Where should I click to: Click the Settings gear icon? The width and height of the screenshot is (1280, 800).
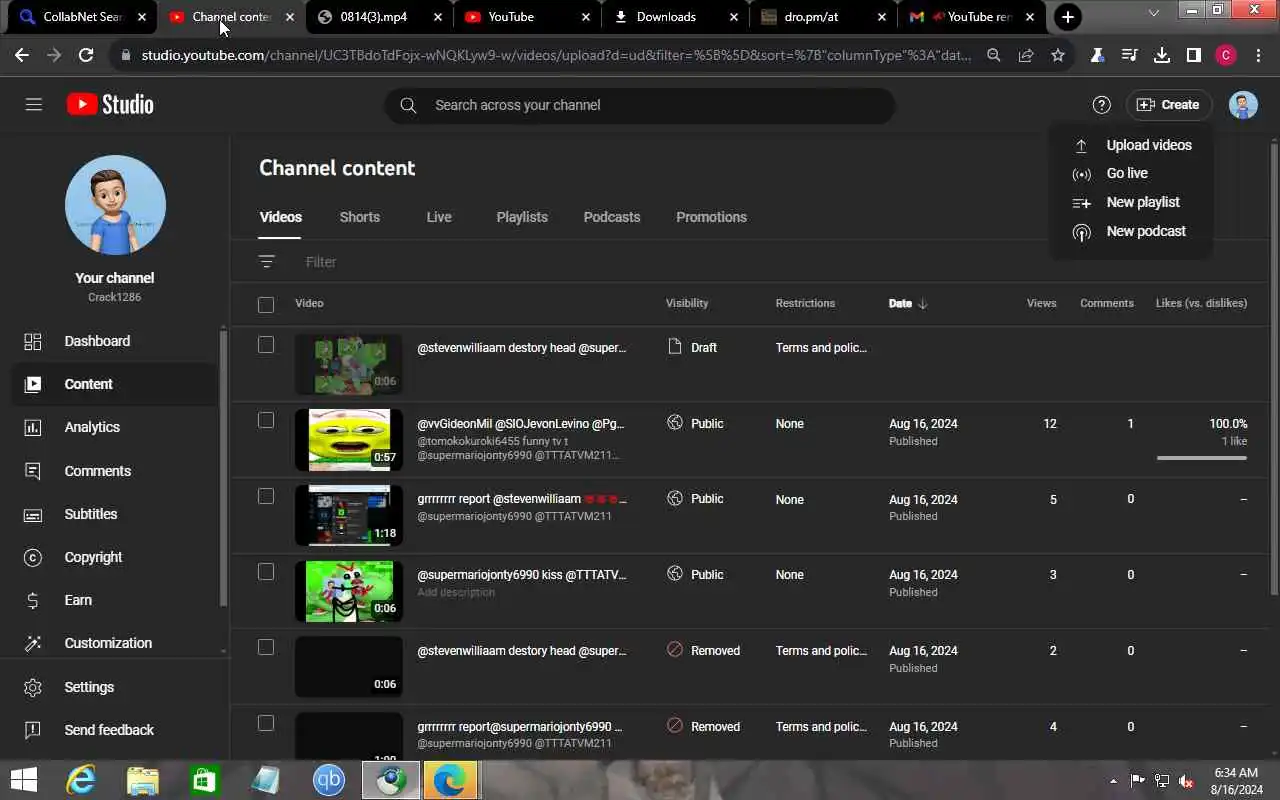[33, 687]
